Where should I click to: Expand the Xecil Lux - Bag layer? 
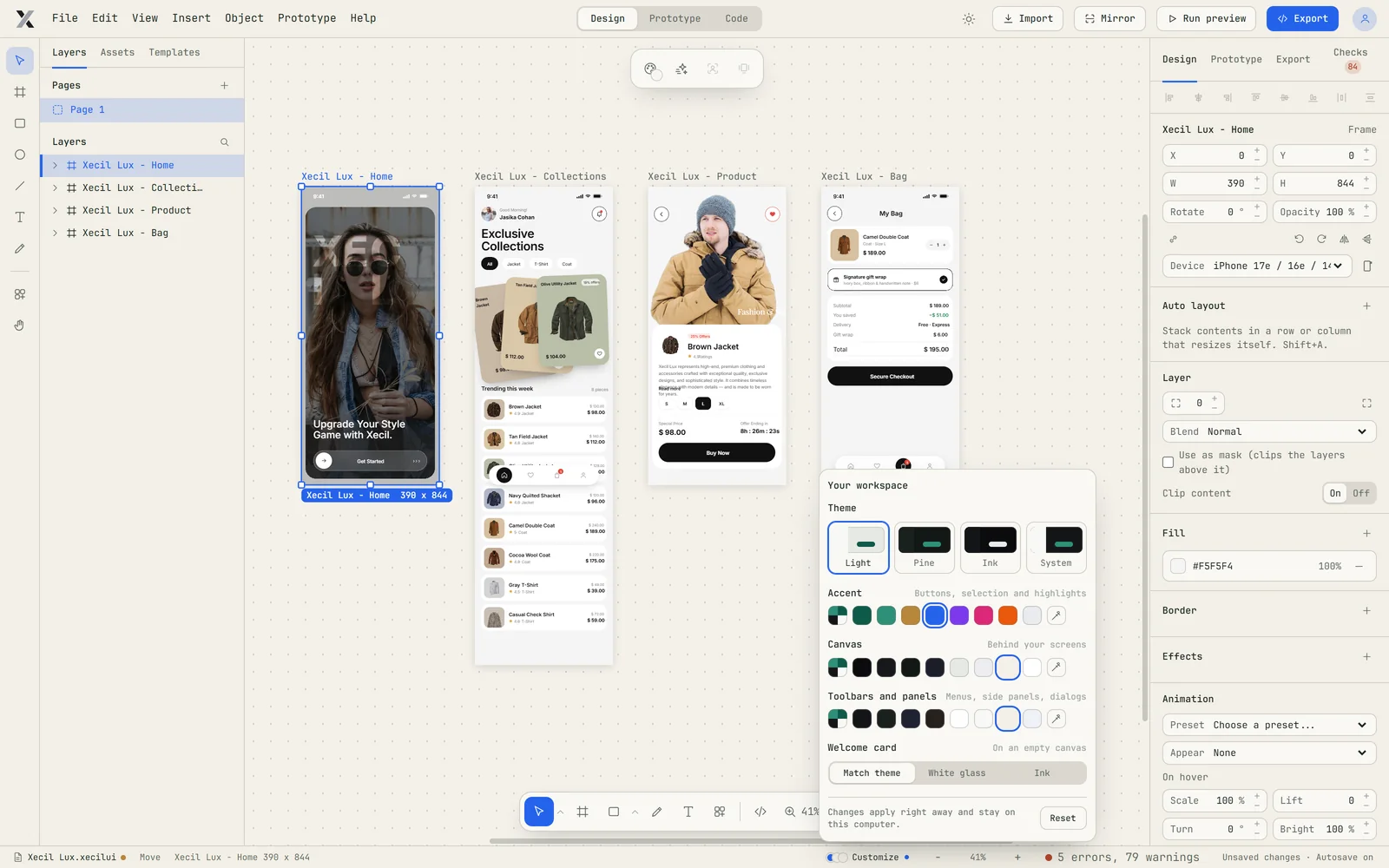pyautogui.click(x=55, y=233)
